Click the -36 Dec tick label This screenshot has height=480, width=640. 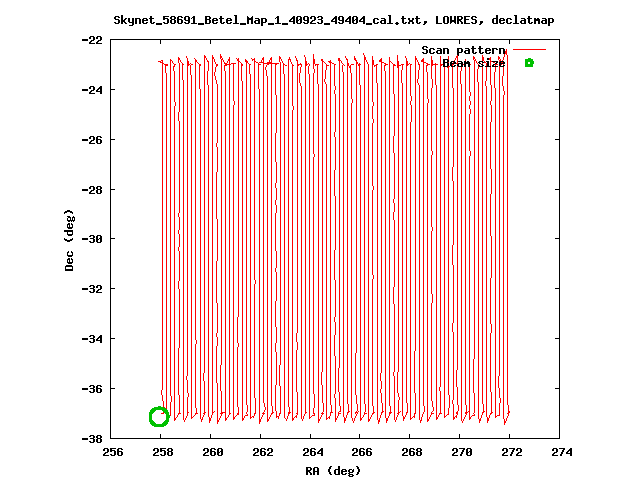pyautogui.click(x=92, y=389)
